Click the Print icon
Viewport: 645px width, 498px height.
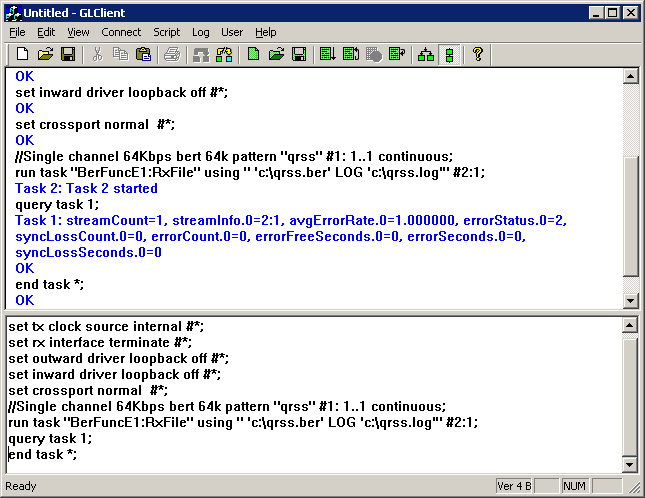click(x=172, y=54)
